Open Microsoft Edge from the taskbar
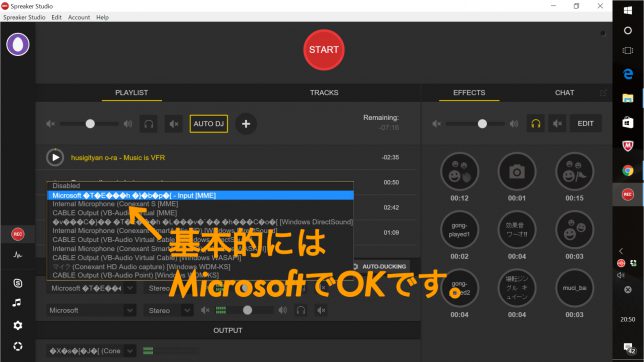This screenshot has height=362, width=644. (628, 74)
